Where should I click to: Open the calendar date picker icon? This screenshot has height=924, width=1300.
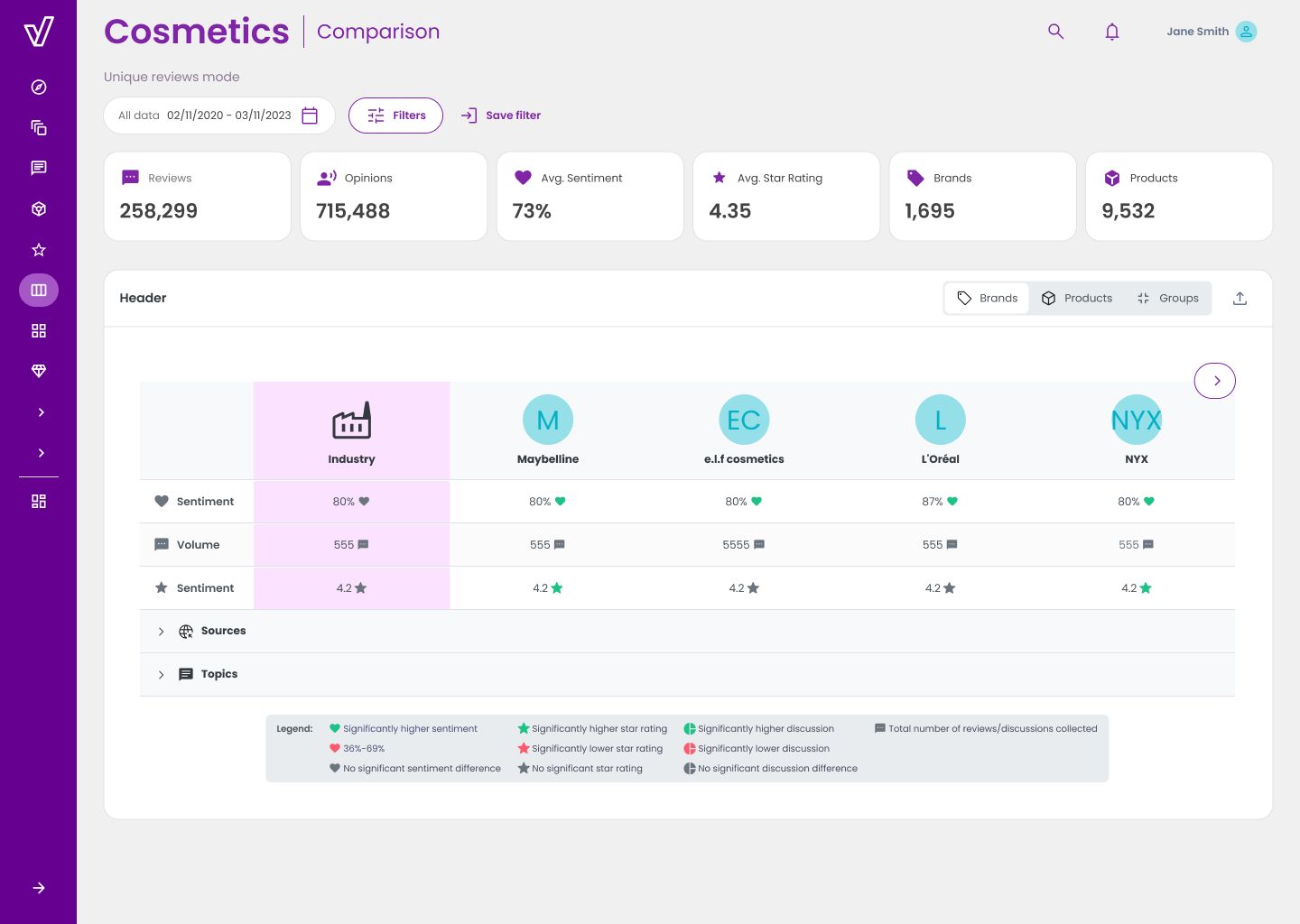tap(310, 115)
